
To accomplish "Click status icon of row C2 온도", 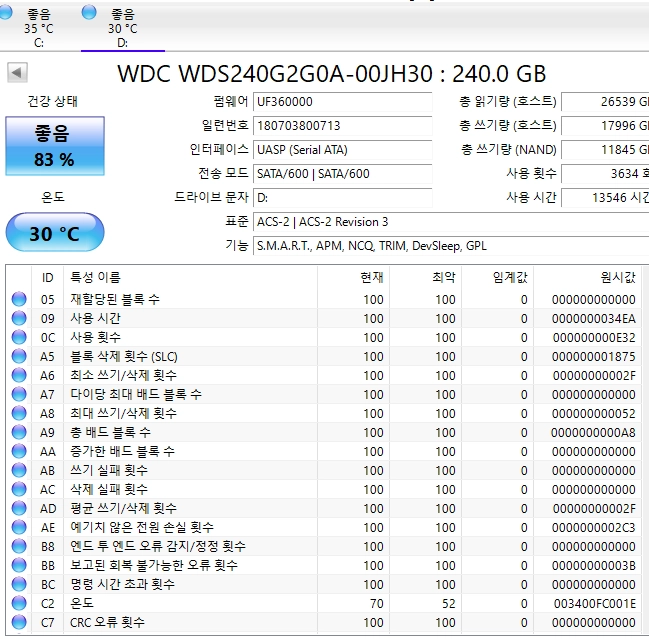I will [x=19, y=603].
